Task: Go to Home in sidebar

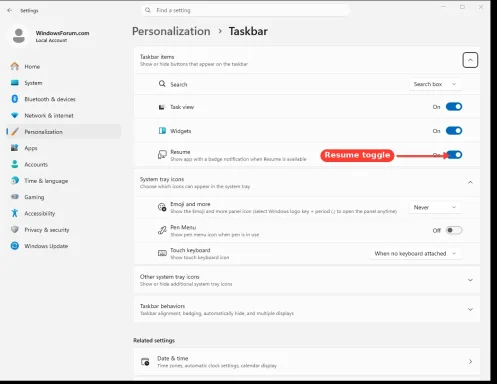Action: click(63, 66)
